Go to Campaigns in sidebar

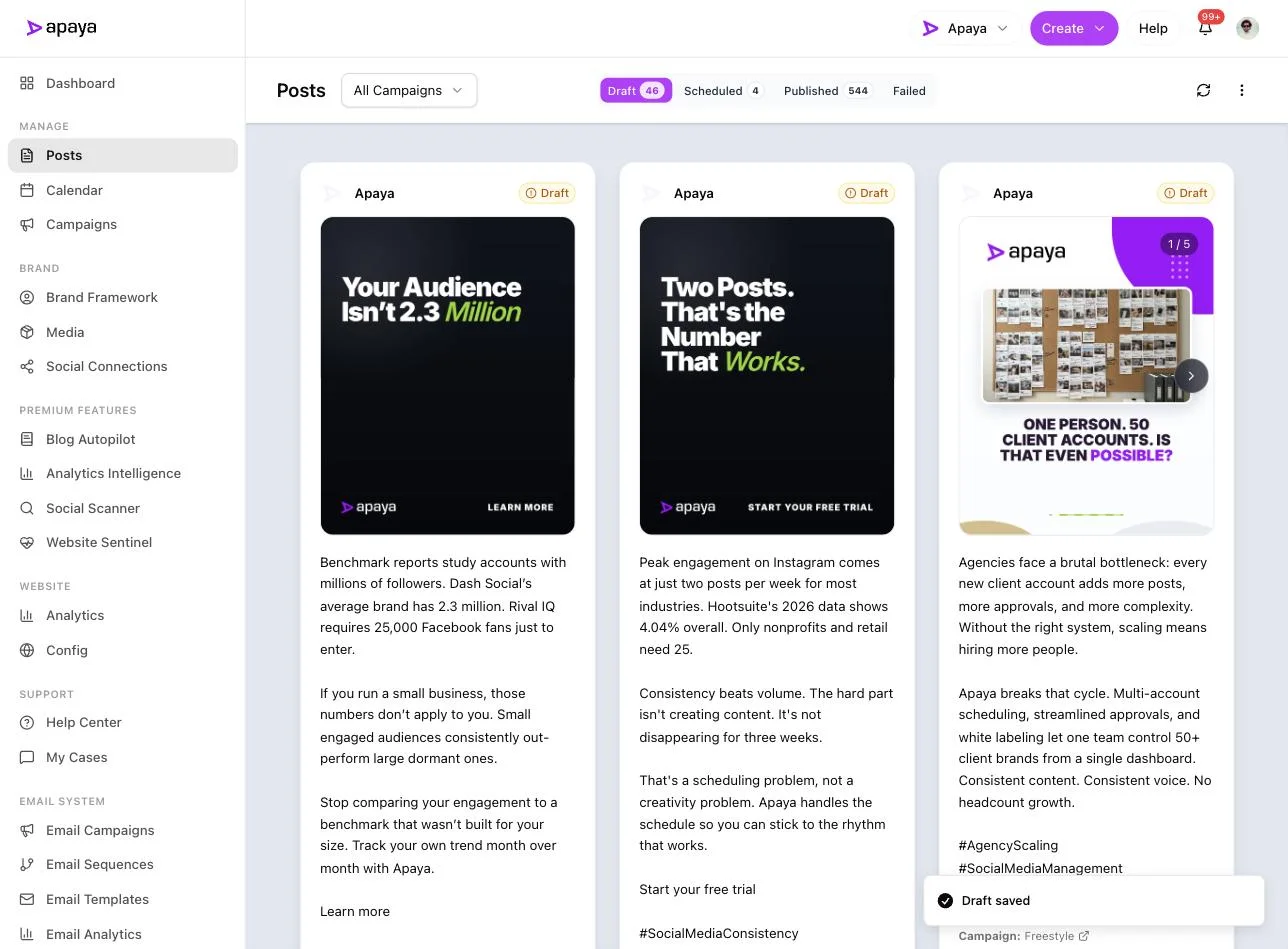tap(123, 224)
